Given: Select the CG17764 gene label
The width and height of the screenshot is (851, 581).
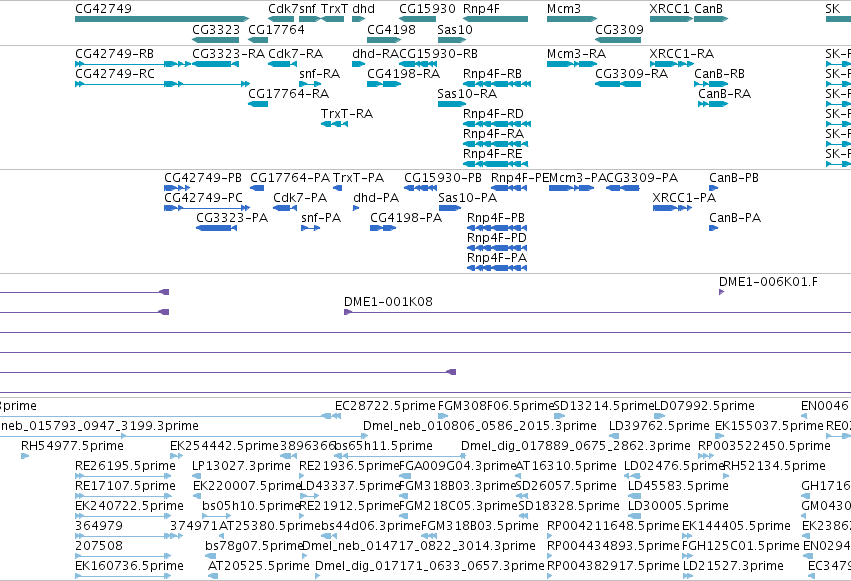Looking at the screenshot, I should pyautogui.click(x=276, y=30).
